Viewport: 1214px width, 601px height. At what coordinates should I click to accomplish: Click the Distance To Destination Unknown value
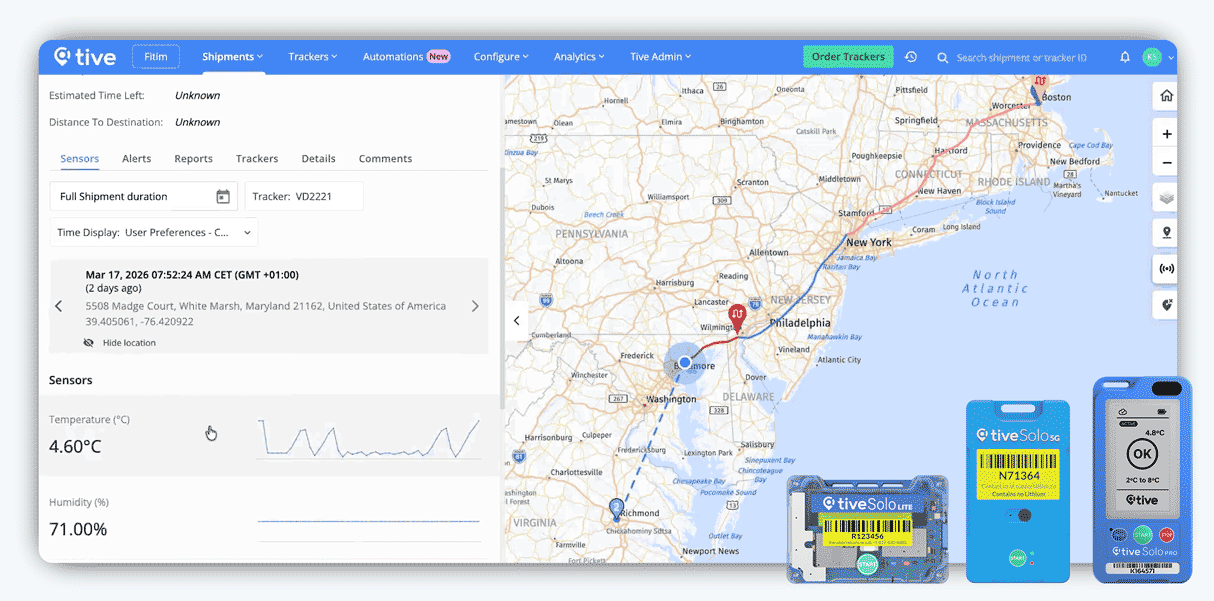coord(197,122)
